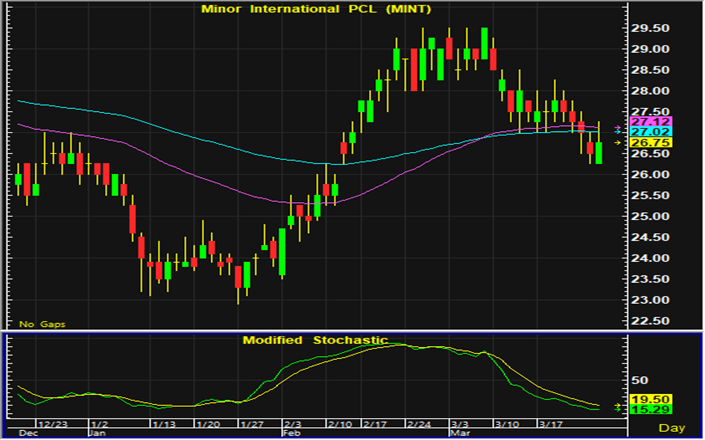This screenshot has width=705, height=440.
Task: Select the magenta 27.12 moving average label
Action: (651, 121)
